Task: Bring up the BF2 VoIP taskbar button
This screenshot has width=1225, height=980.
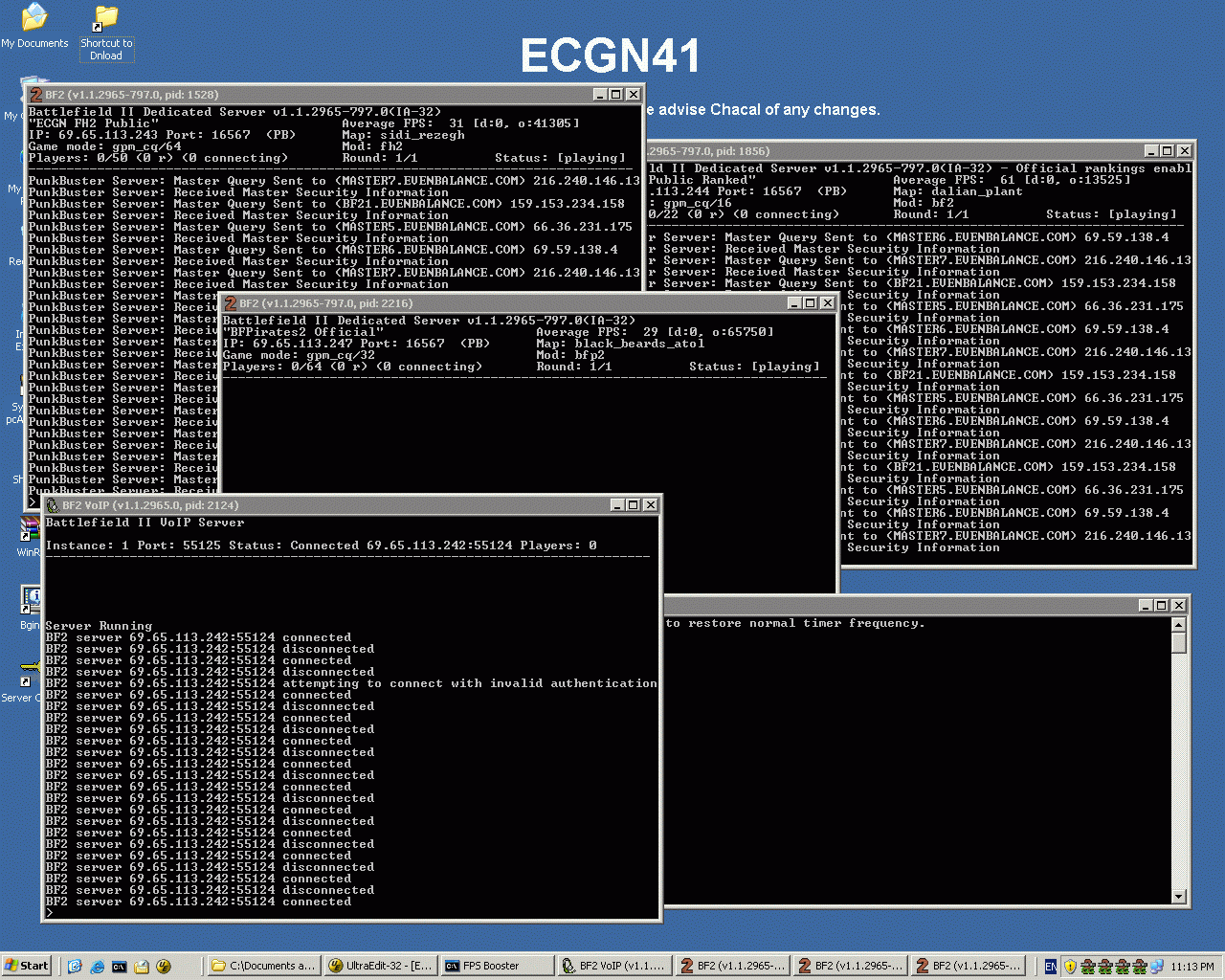Action: coord(613,966)
